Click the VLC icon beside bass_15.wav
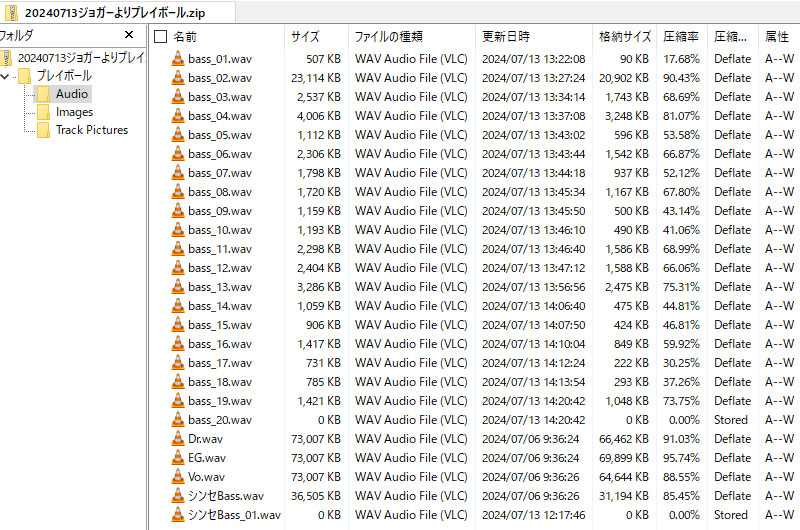The image size is (800, 530). click(x=178, y=325)
